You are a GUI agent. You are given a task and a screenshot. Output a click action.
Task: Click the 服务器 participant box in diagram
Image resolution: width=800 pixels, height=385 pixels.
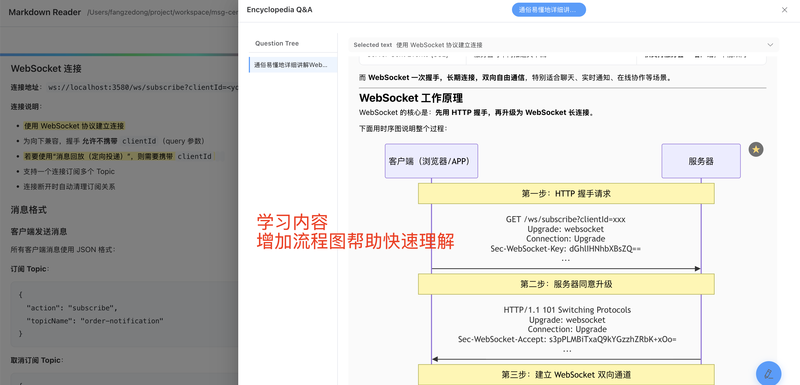pyautogui.click(x=701, y=161)
